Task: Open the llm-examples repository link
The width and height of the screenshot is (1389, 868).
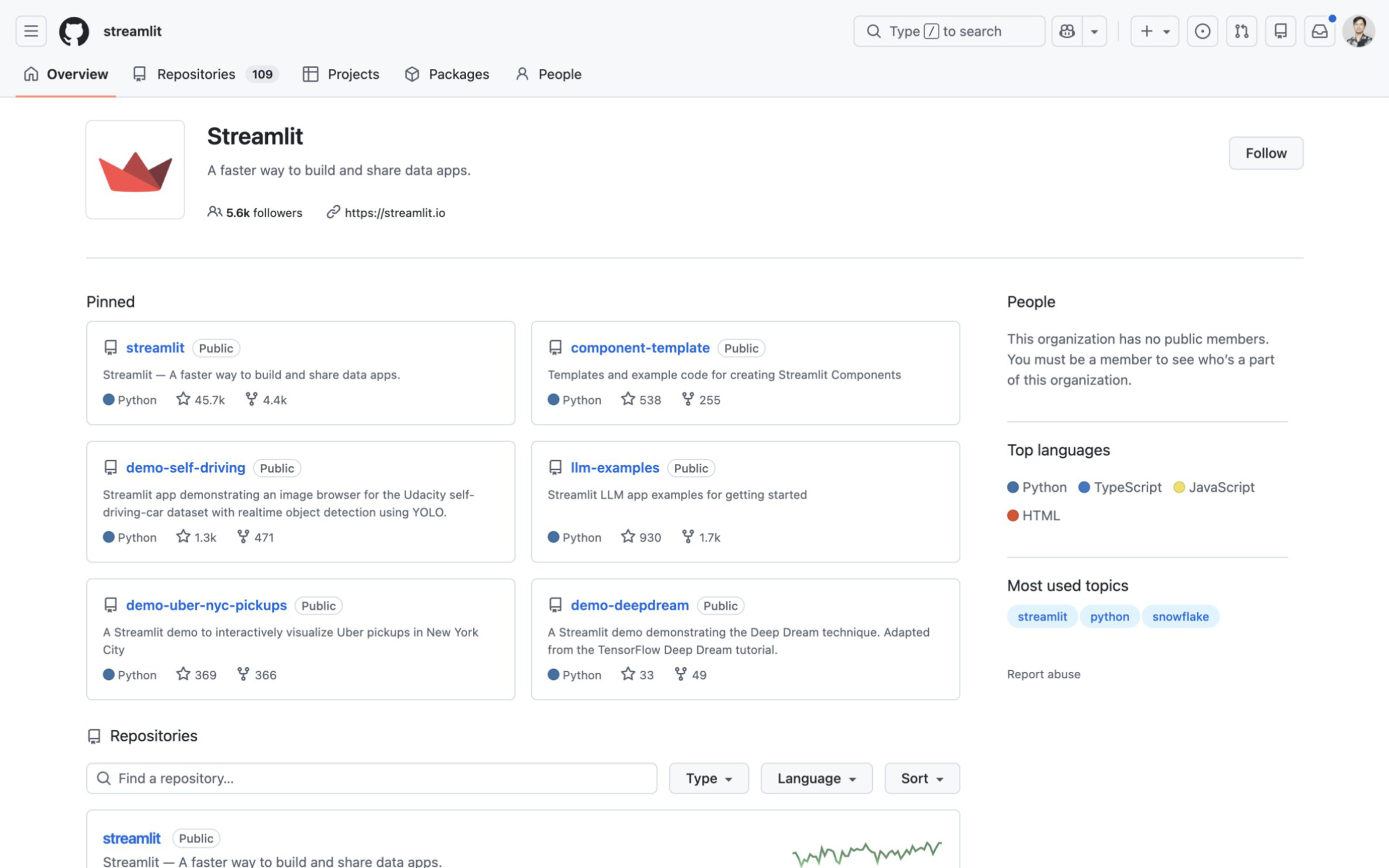Action: click(x=615, y=467)
